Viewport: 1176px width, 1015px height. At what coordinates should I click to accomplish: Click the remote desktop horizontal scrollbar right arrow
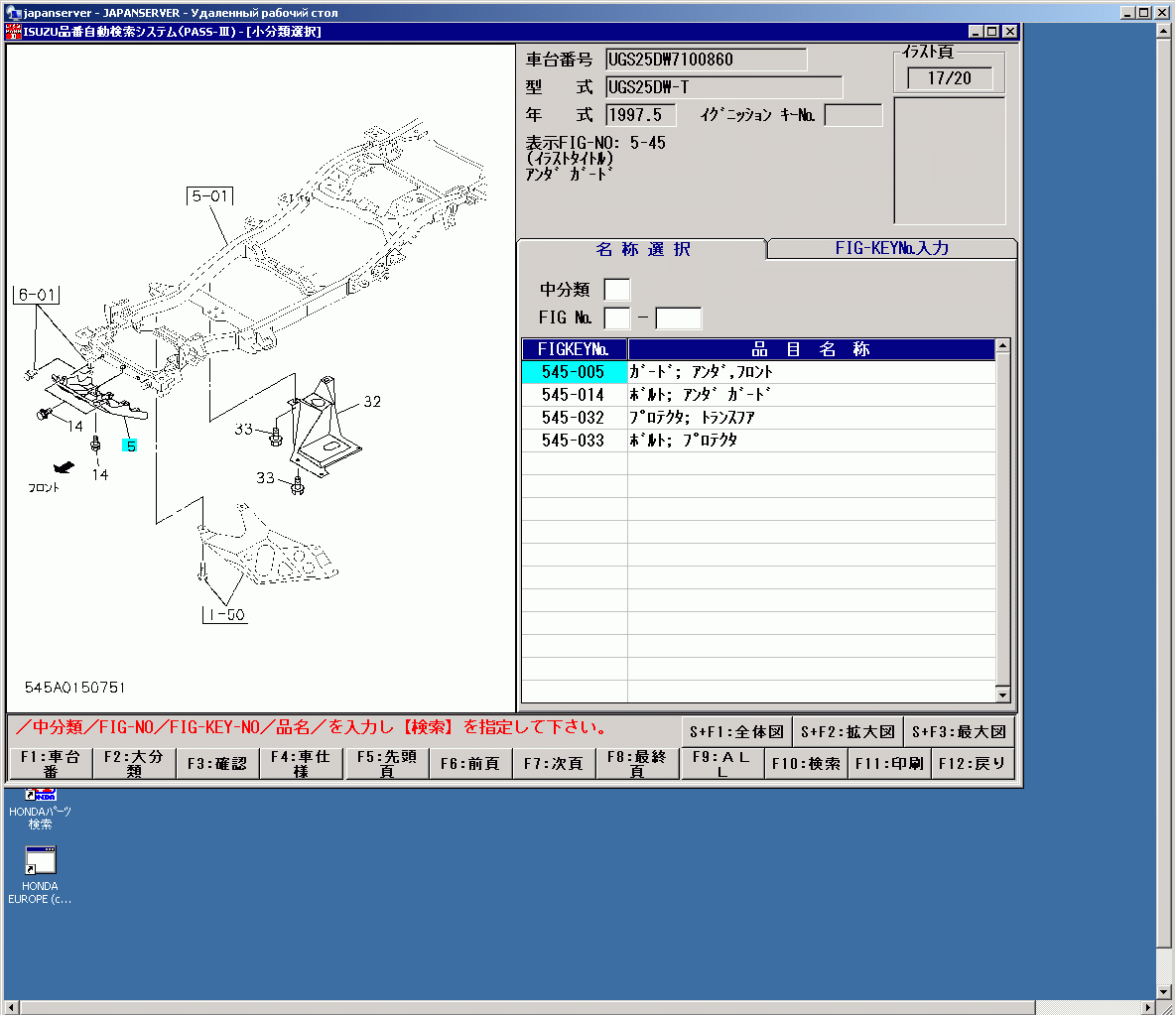tap(1148, 1007)
